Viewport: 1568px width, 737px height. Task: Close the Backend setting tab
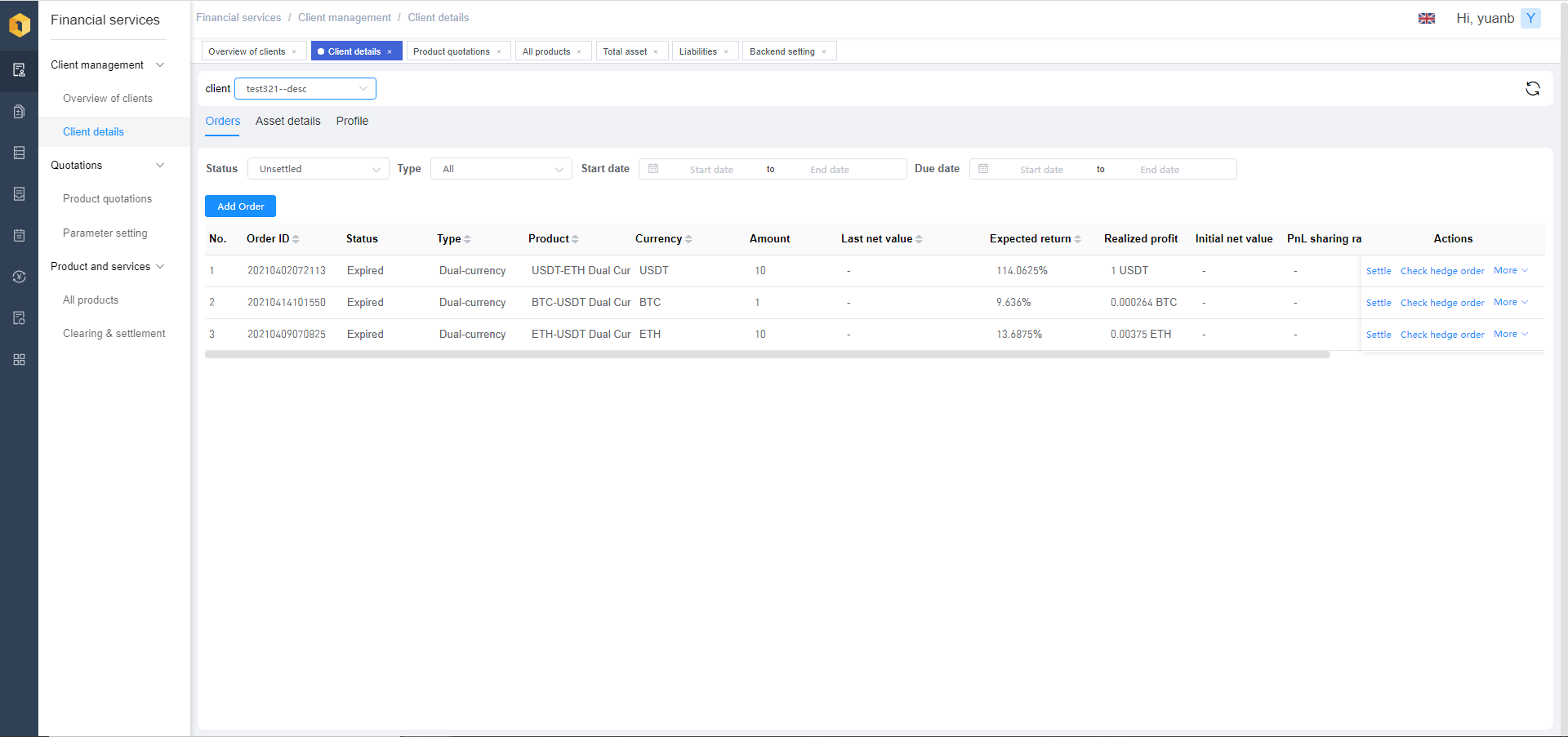(824, 51)
